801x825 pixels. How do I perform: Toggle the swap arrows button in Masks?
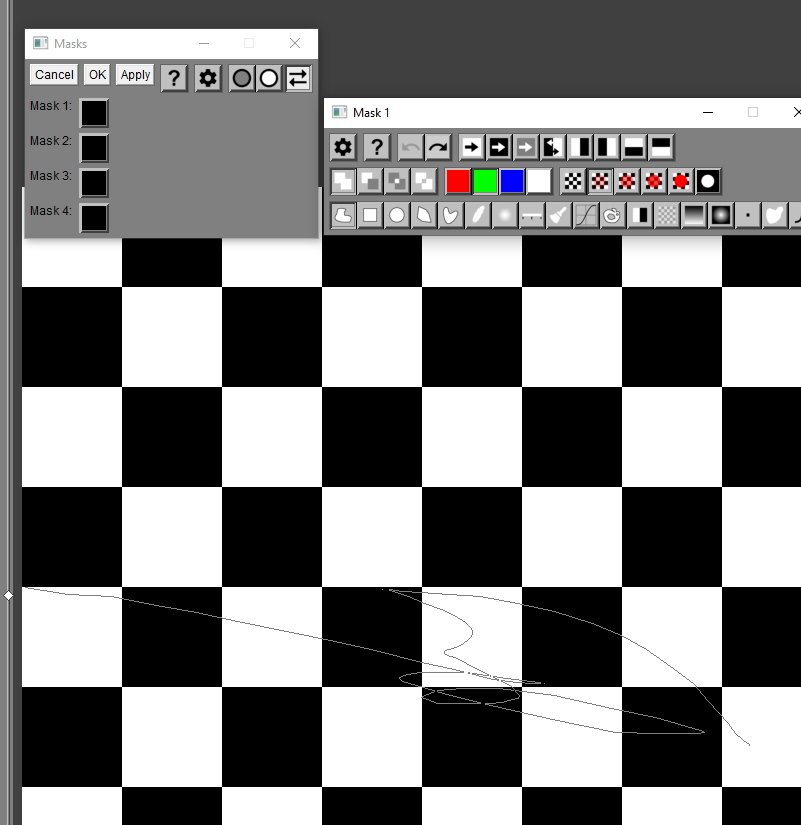298,78
